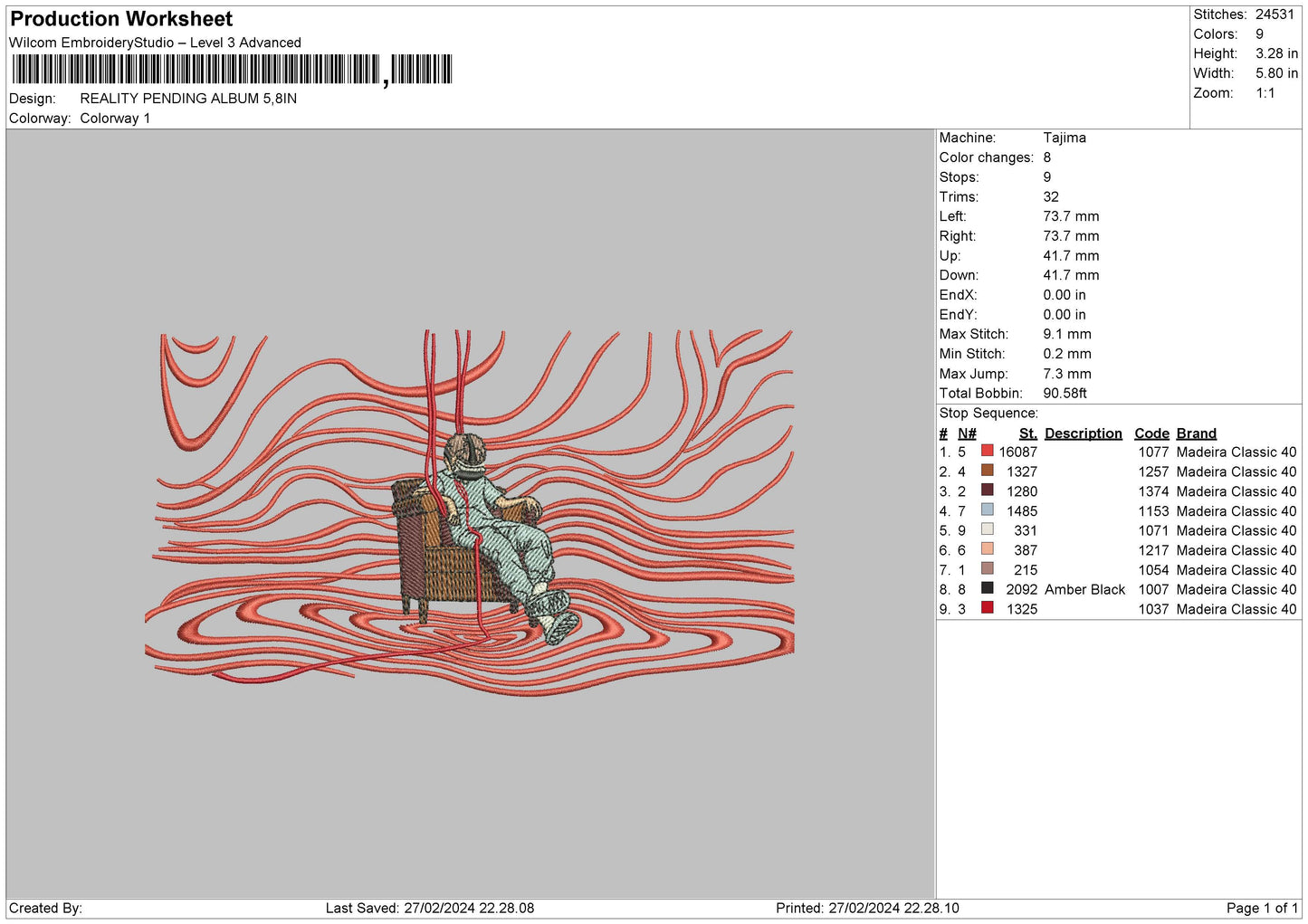
Task: Click the crimson swatch for code 1037
Action: (987, 608)
